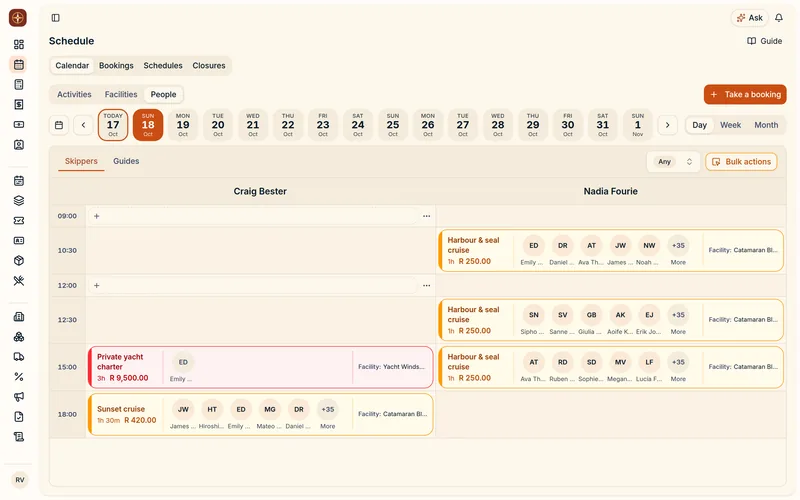Open options menu for 12:00 slot
The height and width of the screenshot is (500, 800).
427,286
